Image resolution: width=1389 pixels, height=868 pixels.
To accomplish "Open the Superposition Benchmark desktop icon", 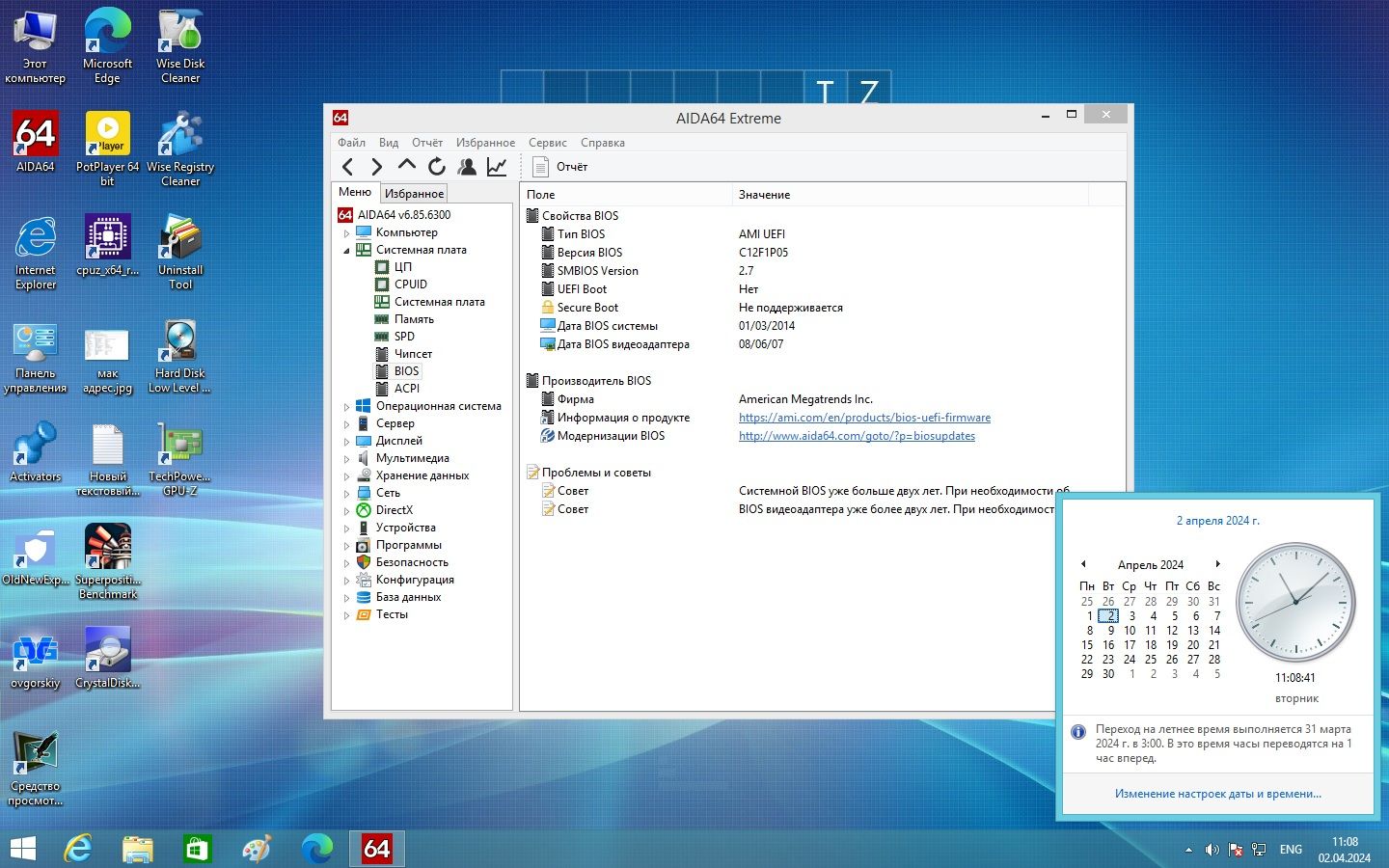I will tap(108, 561).
